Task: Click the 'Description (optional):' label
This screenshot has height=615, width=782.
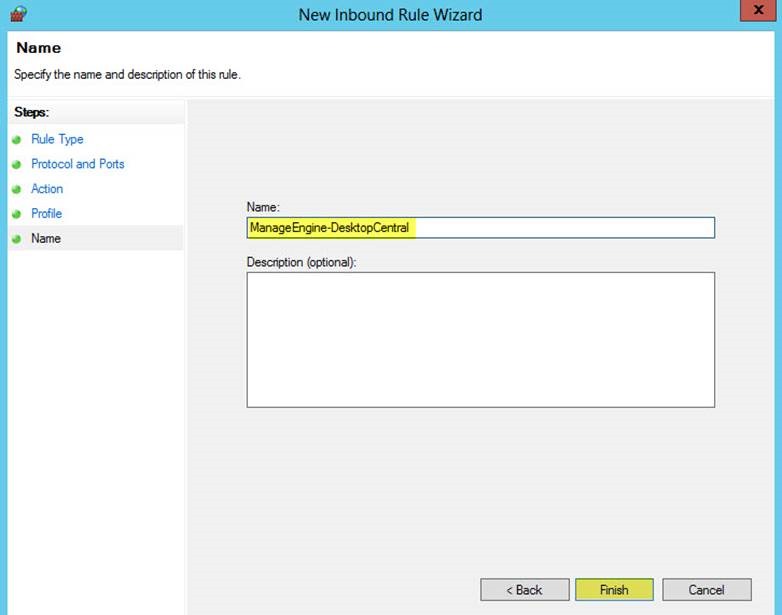Action: [301, 262]
